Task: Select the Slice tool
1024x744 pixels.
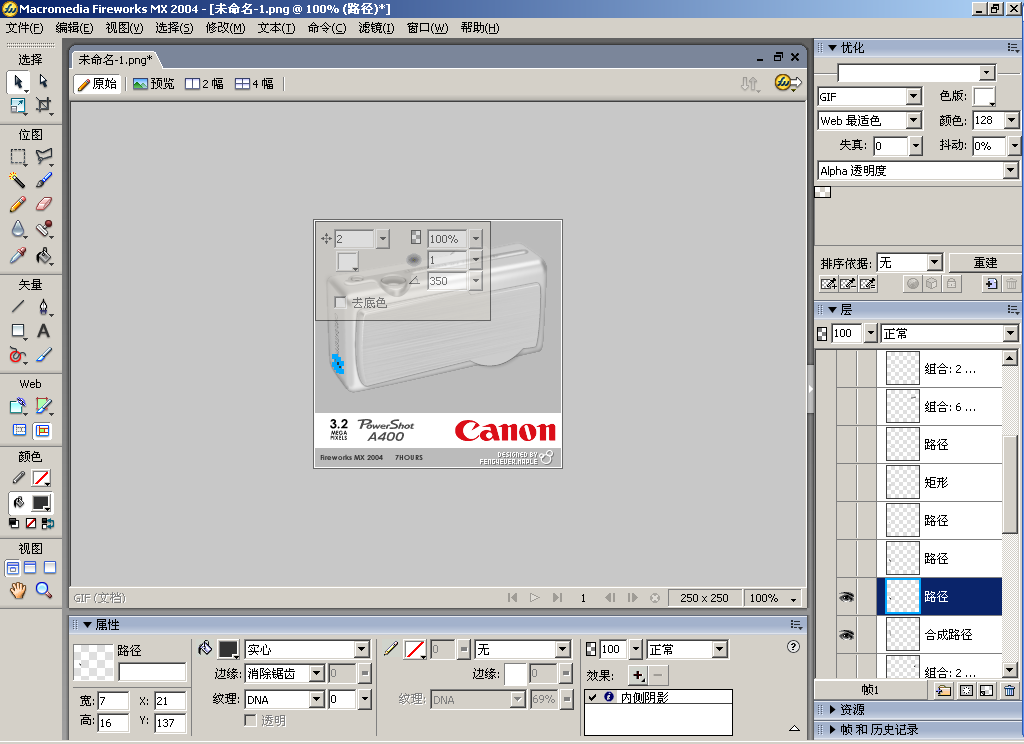Action: pos(43,406)
